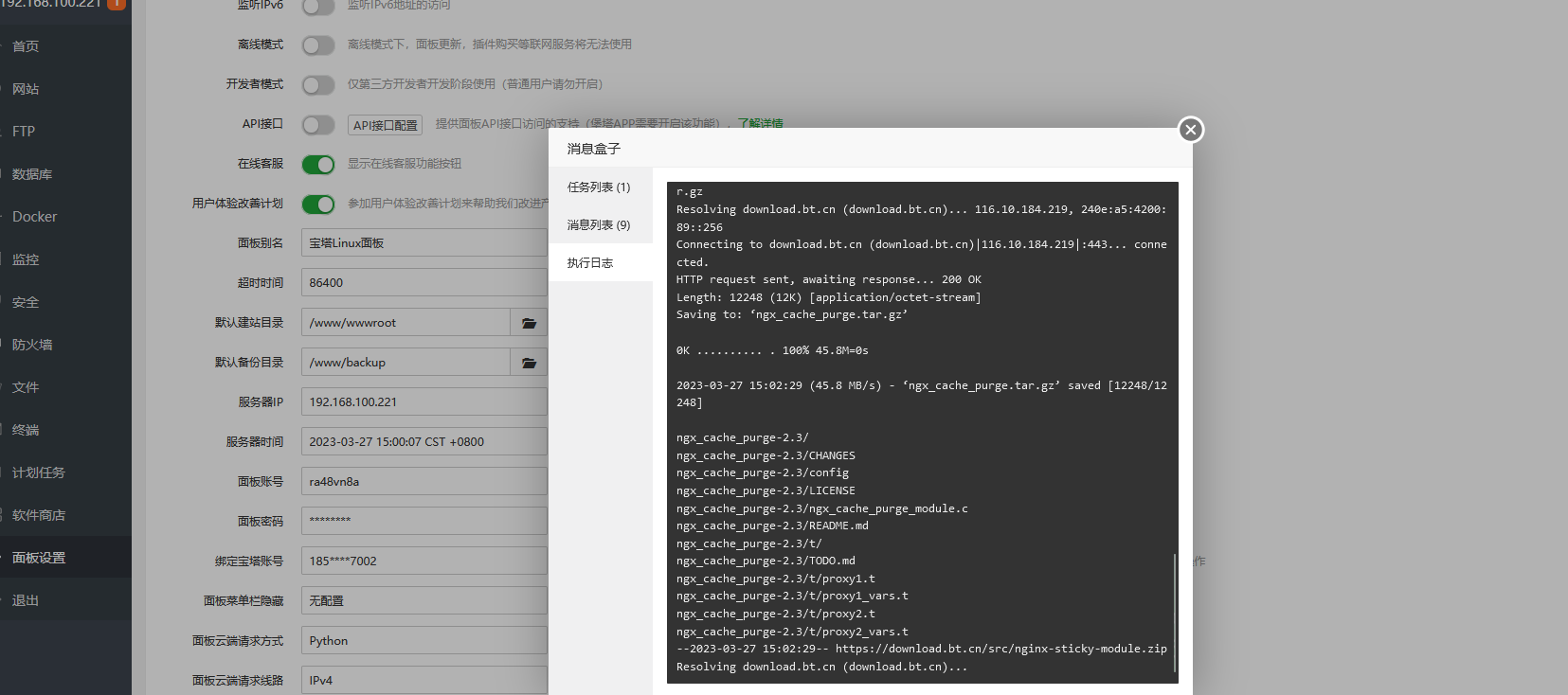Click 'Saving to: ngx_cache_purge.tar.gz' log line
Viewport: 1568px width, 695px height.
click(792, 314)
